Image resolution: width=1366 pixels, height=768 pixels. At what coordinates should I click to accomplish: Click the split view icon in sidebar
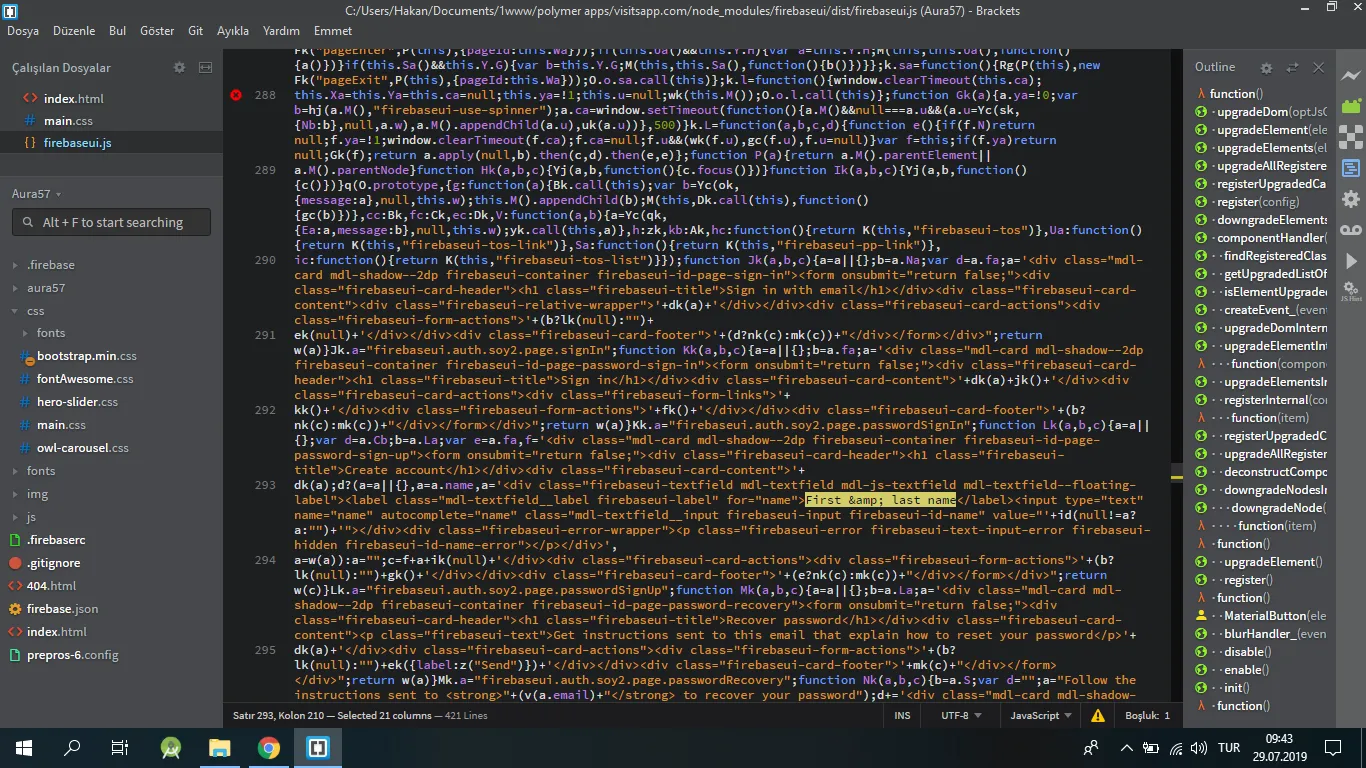pos(205,67)
